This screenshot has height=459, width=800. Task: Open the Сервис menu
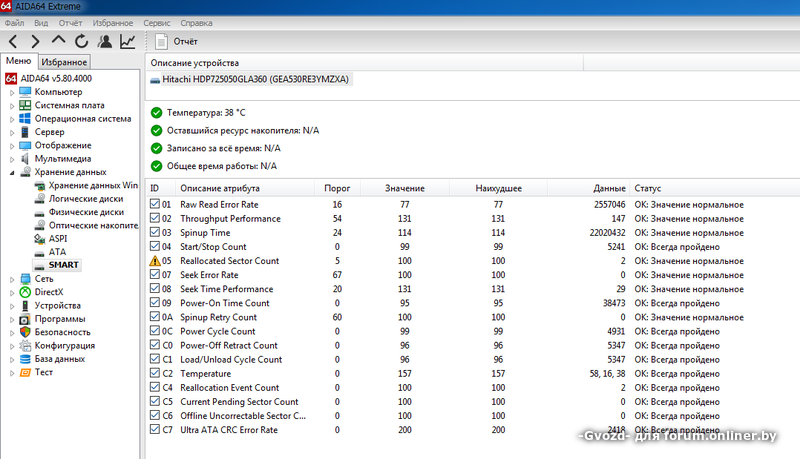tap(156, 21)
